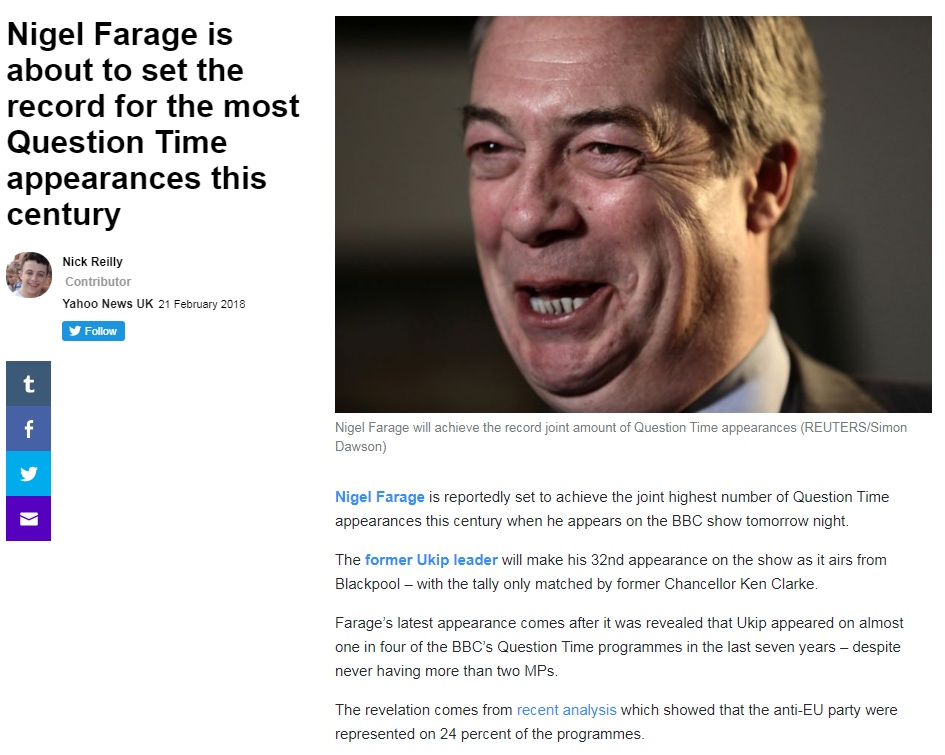
Task: Click the Yahoo News UK source label
Action: (108, 304)
